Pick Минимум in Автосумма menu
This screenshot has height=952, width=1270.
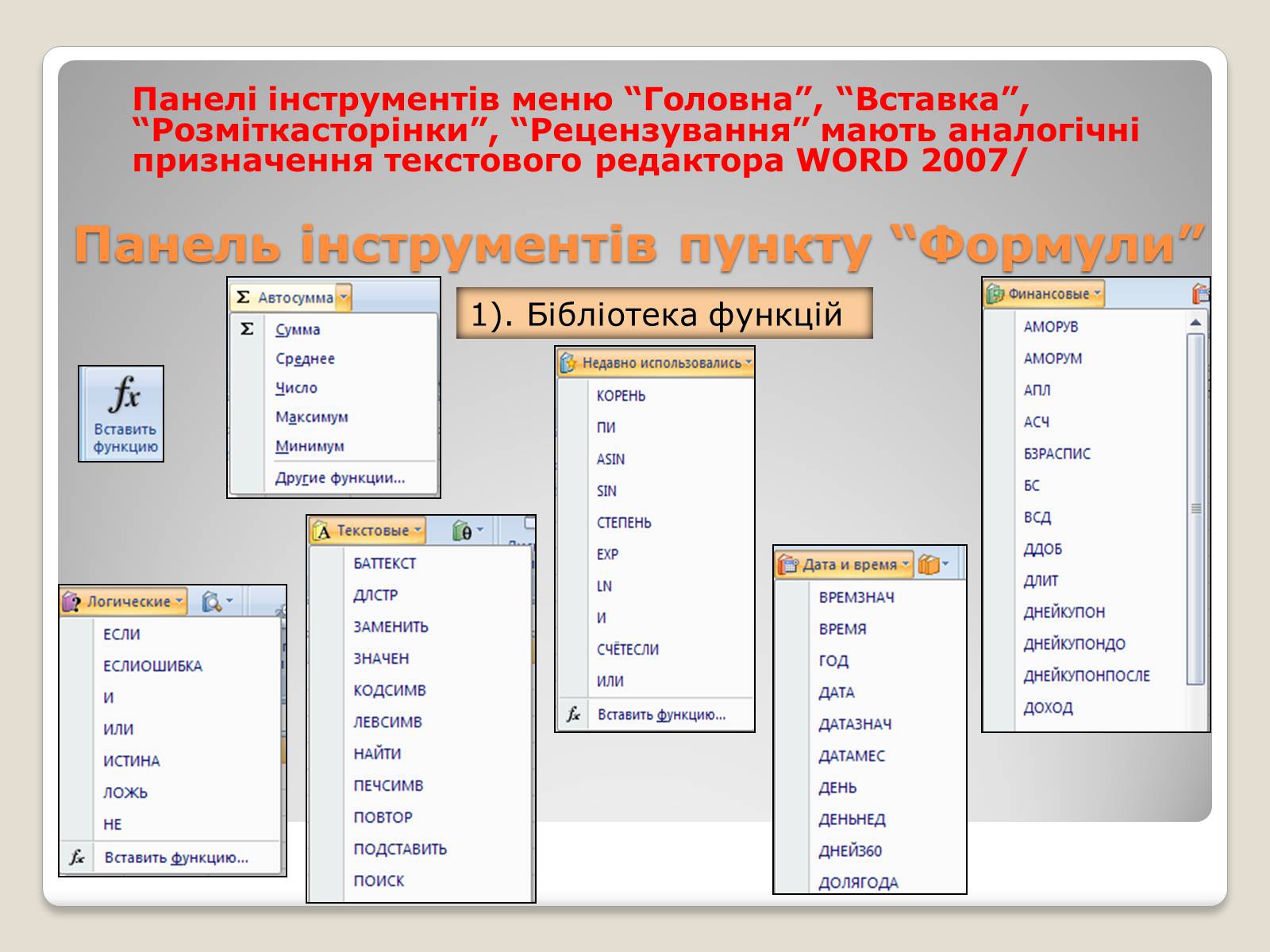click(x=310, y=447)
